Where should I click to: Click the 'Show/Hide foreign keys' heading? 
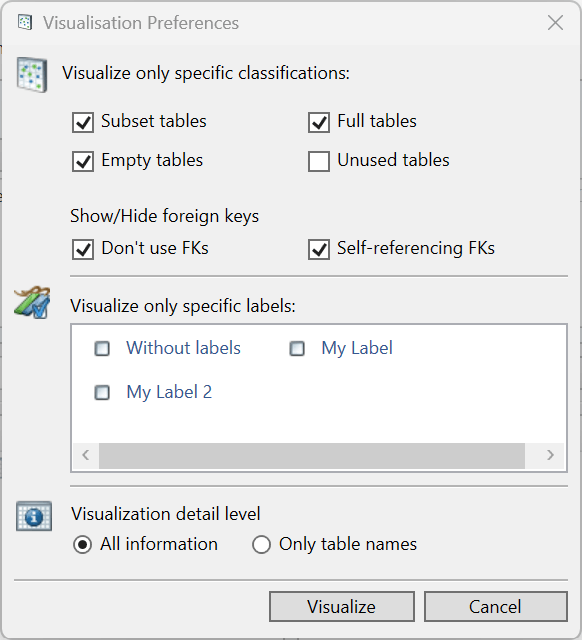click(x=164, y=216)
